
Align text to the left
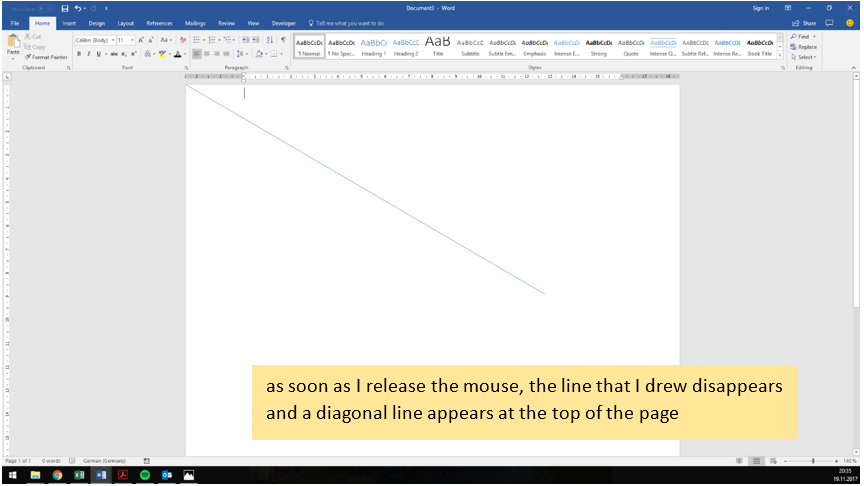(197, 54)
